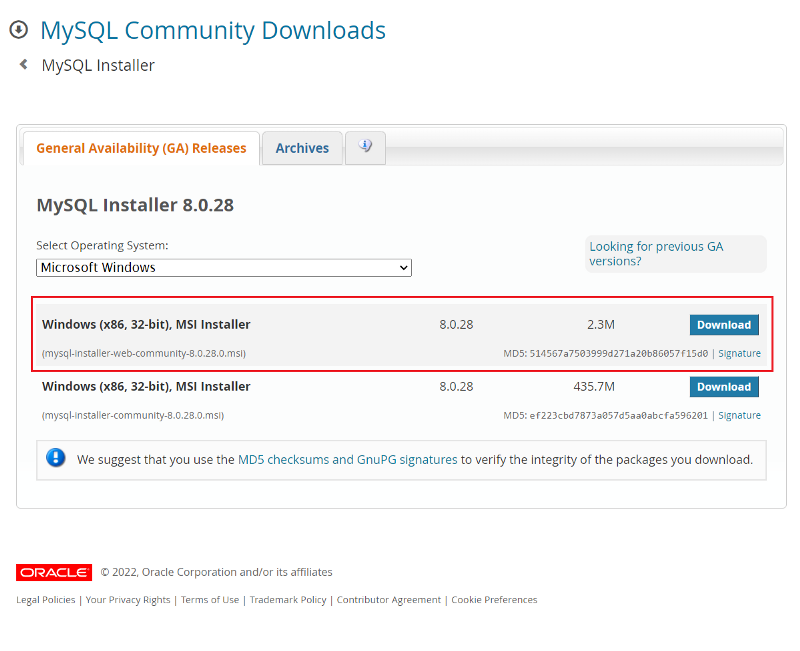Click filename mysql-installer-community-8.0.28.0.msi
Image resolution: width=800 pixels, height=651 pixels.
pyautogui.click(x=133, y=415)
